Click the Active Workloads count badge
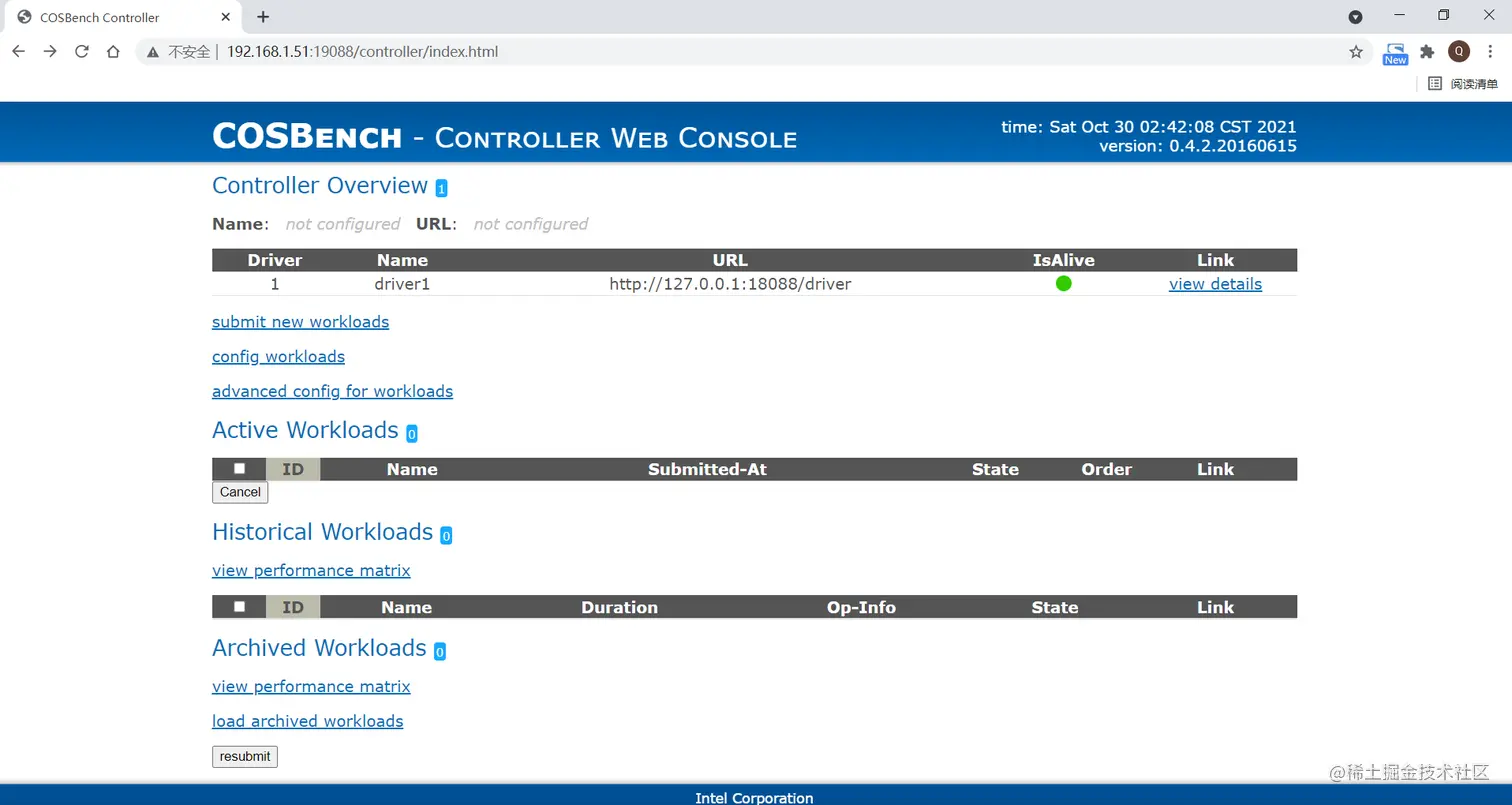Image resolution: width=1512 pixels, height=805 pixels. coord(412,433)
